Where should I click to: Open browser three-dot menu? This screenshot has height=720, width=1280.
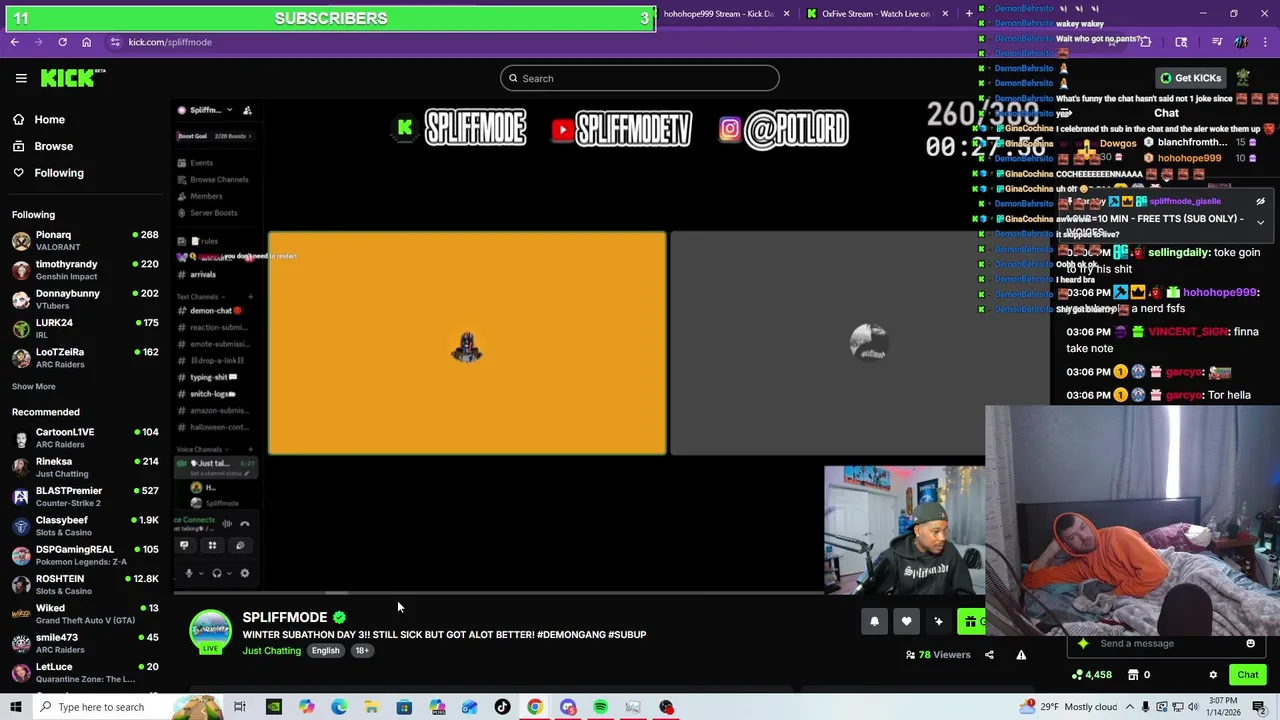[1265, 42]
